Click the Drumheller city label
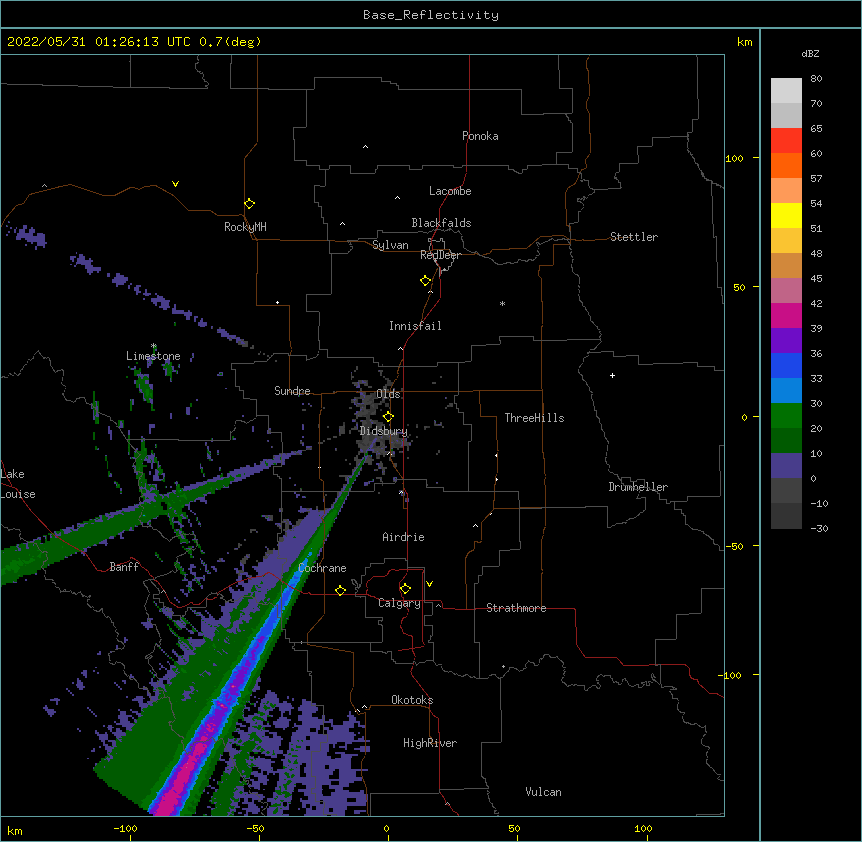 click(x=638, y=487)
